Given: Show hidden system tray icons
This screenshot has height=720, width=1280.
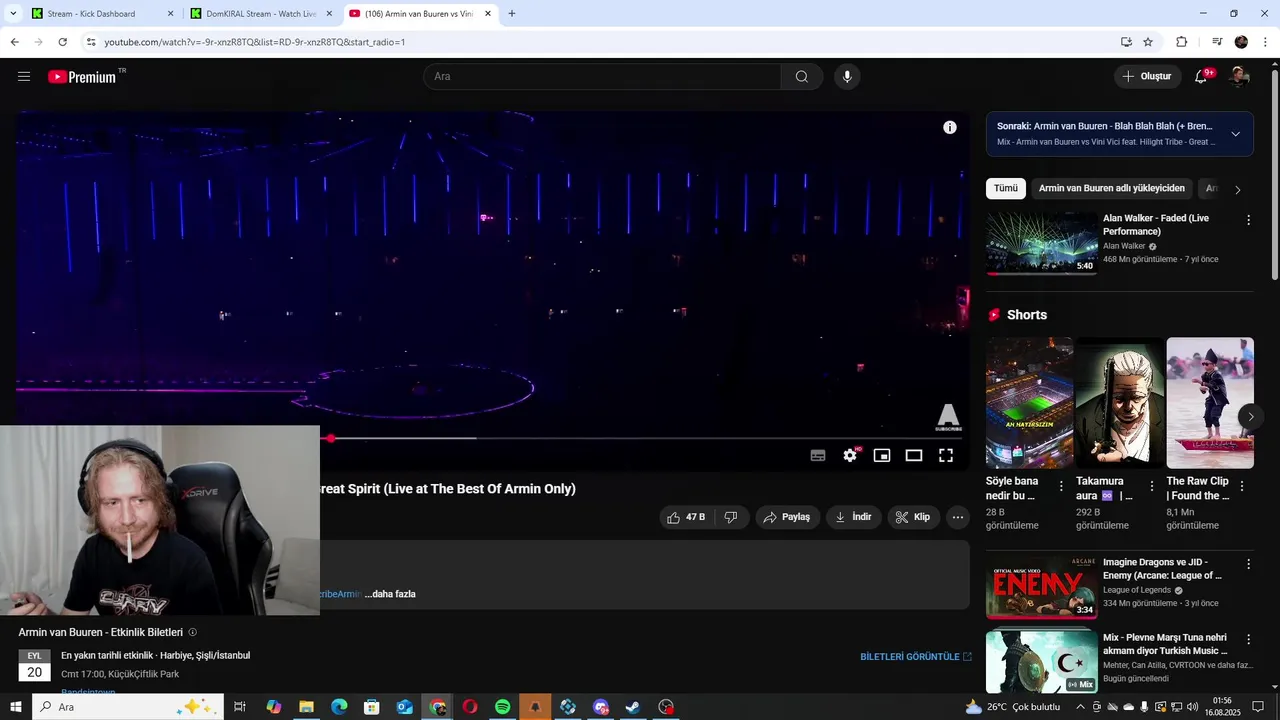Looking at the screenshot, I should 1080,707.
